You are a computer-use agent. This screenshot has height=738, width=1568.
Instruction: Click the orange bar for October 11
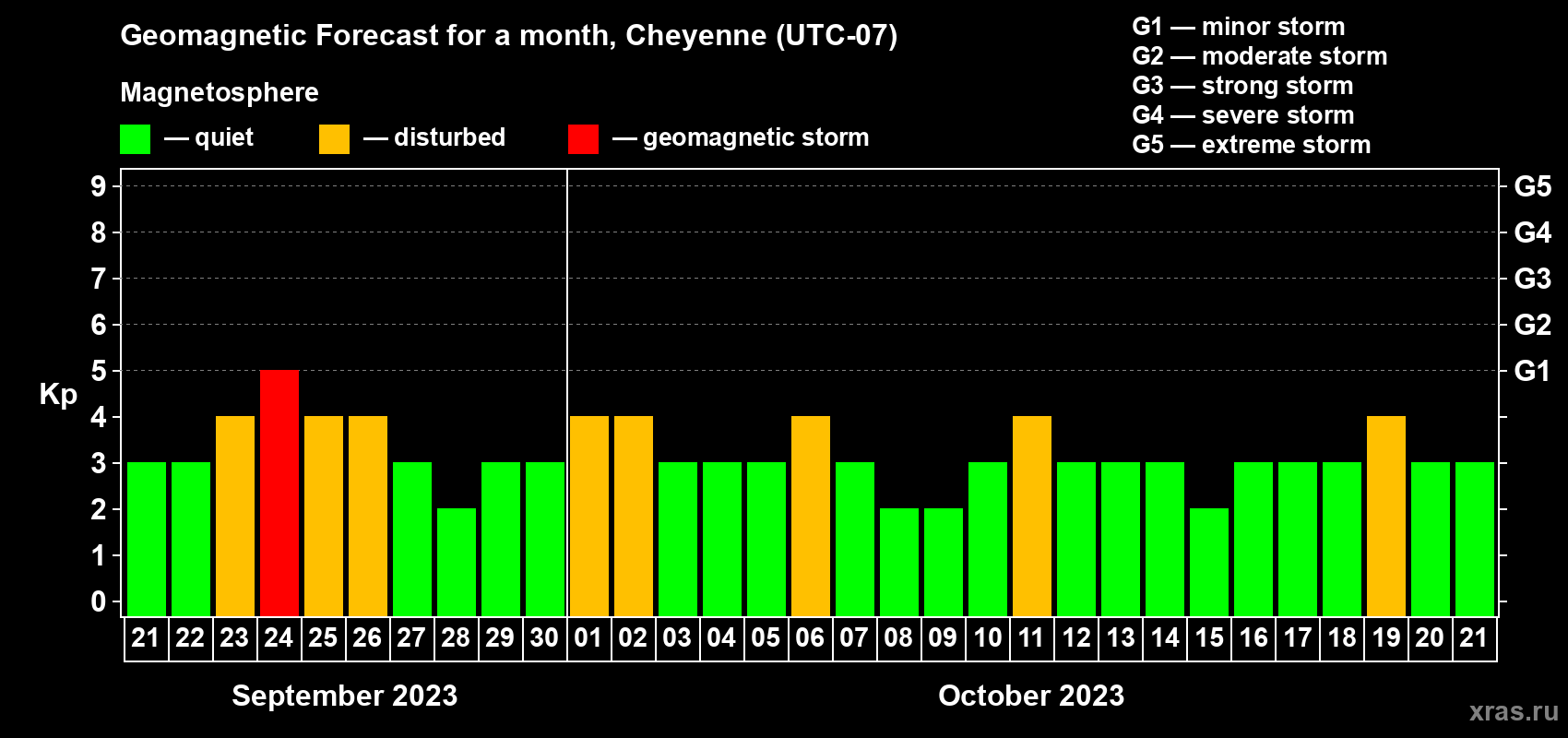coord(1032,517)
